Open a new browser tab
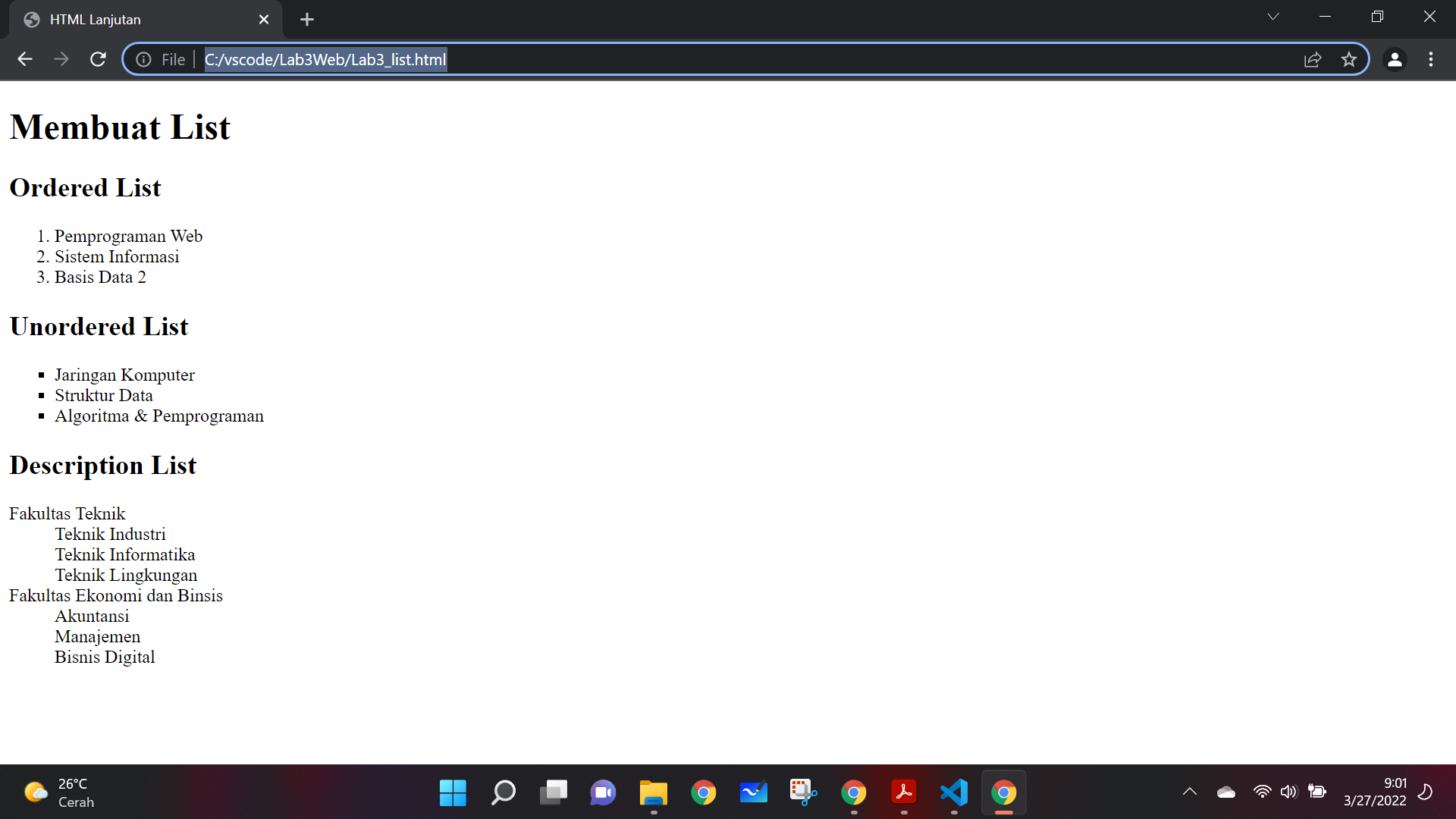Screen dimensions: 1456x819 (x=306, y=19)
